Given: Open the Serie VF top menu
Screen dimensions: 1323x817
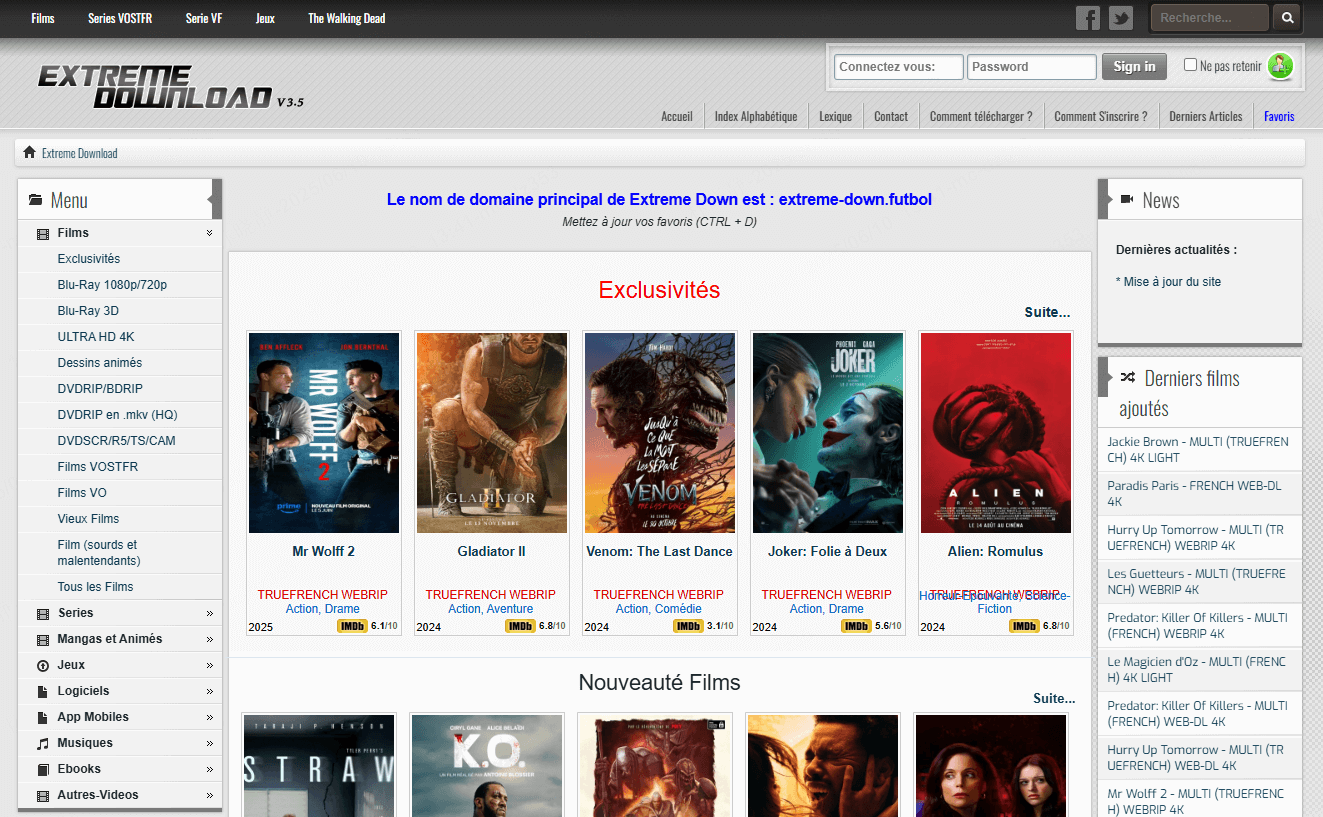Looking at the screenshot, I should pyautogui.click(x=204, y=18).
